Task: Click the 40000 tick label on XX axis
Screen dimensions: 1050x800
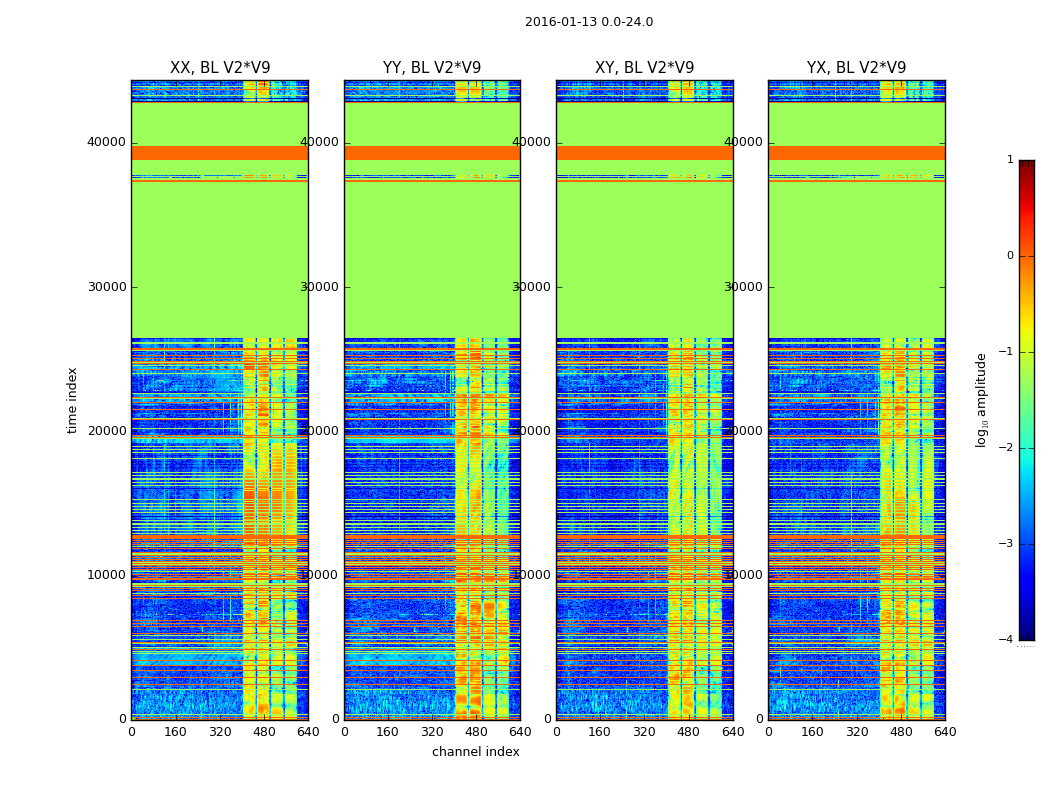Action: point(106,142)
